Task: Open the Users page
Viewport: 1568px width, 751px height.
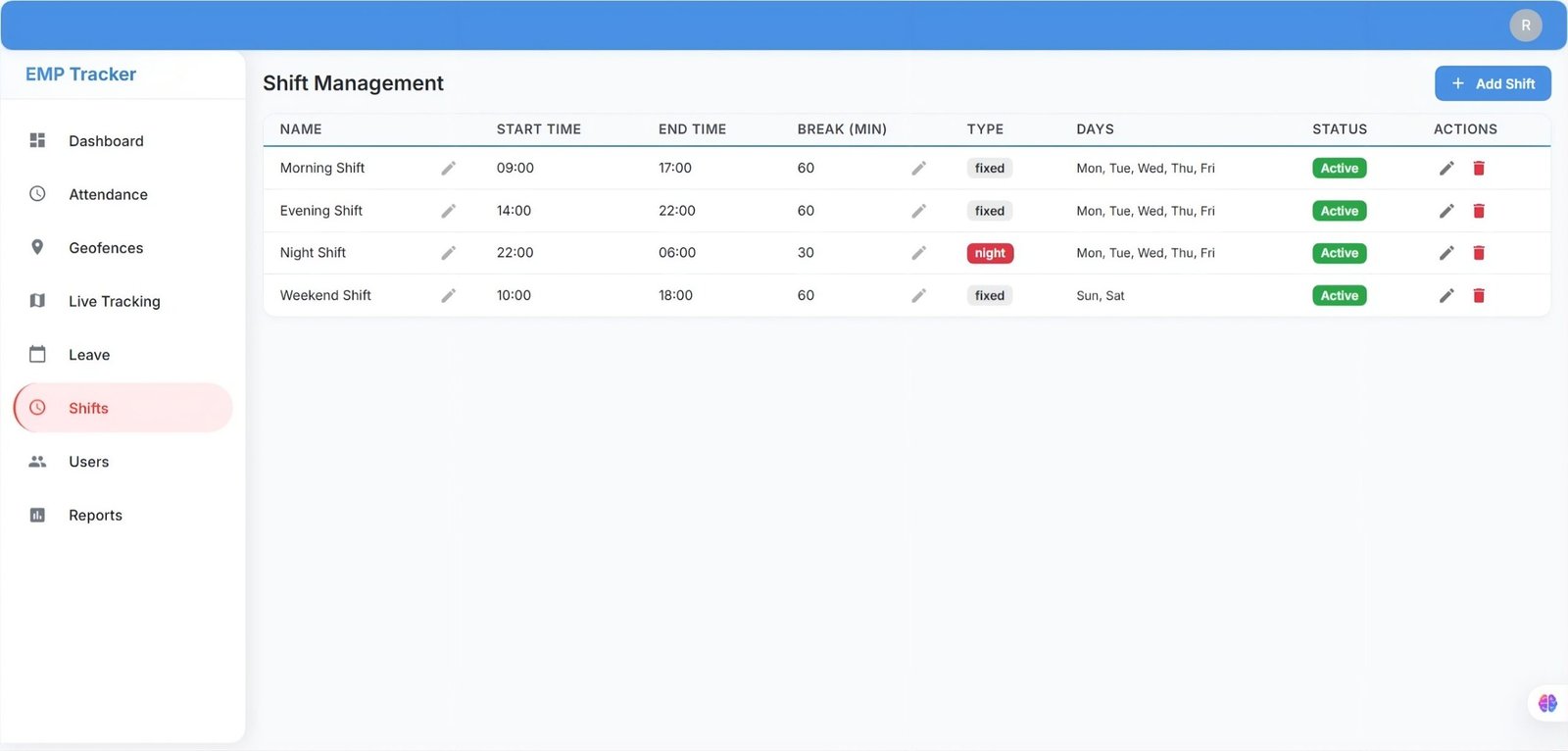Action: pos(88,462)
